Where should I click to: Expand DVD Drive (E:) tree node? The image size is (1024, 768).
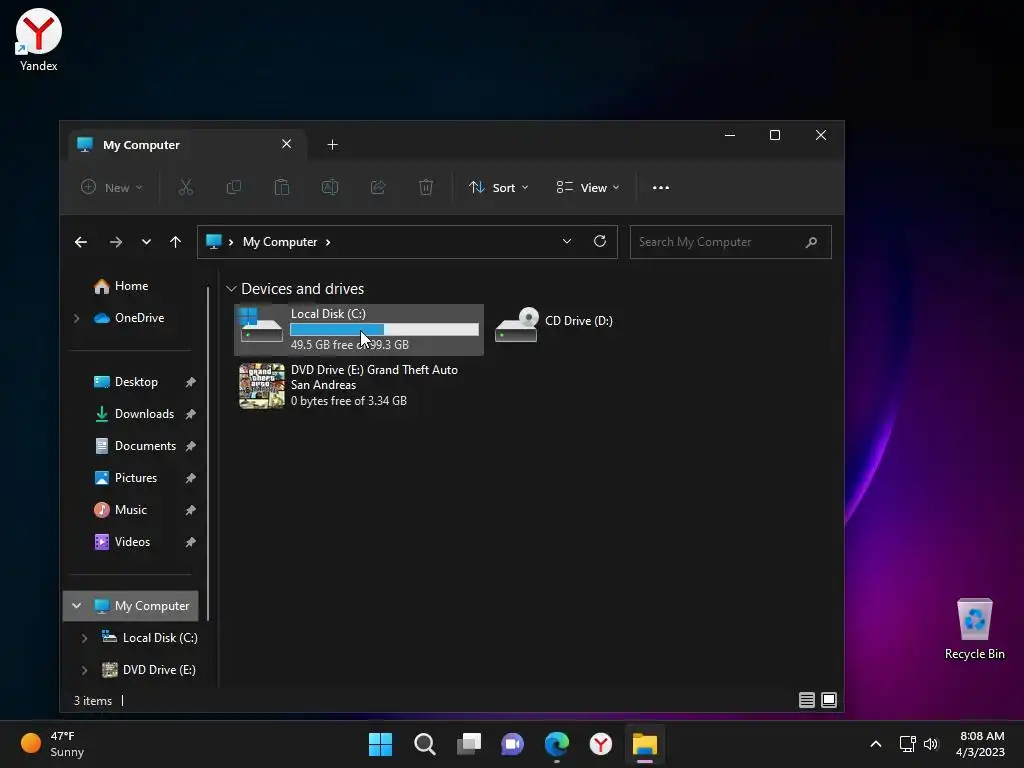(x=84, y=670)
